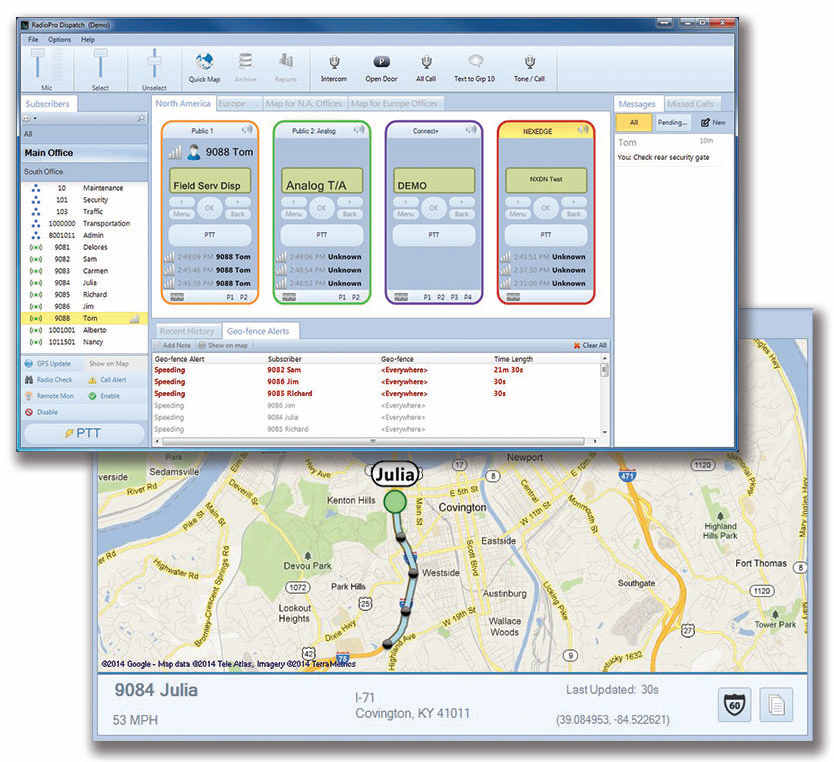The height and width of the screenshot is (762, 834).
Task: Push the large PTT button in sidebar
Action: [x=84, y=433]
